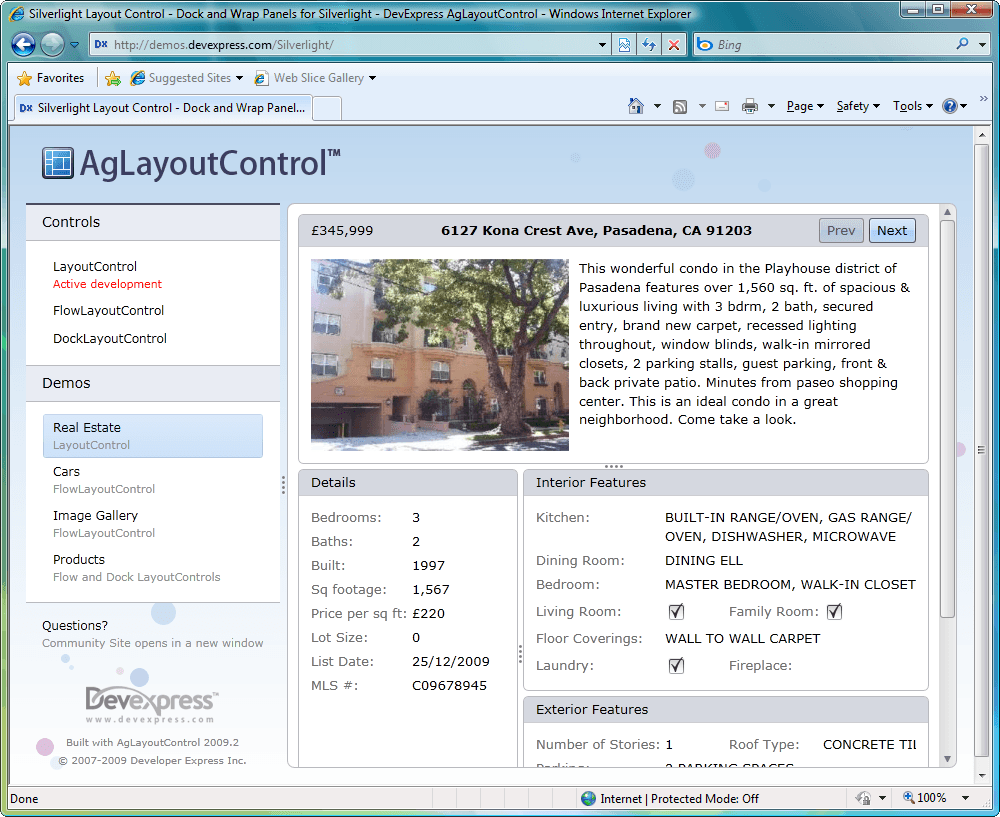1000x817 pixels.
Task: Select FlowLayoutControl in the Controls list
Action: pos(108,311)
